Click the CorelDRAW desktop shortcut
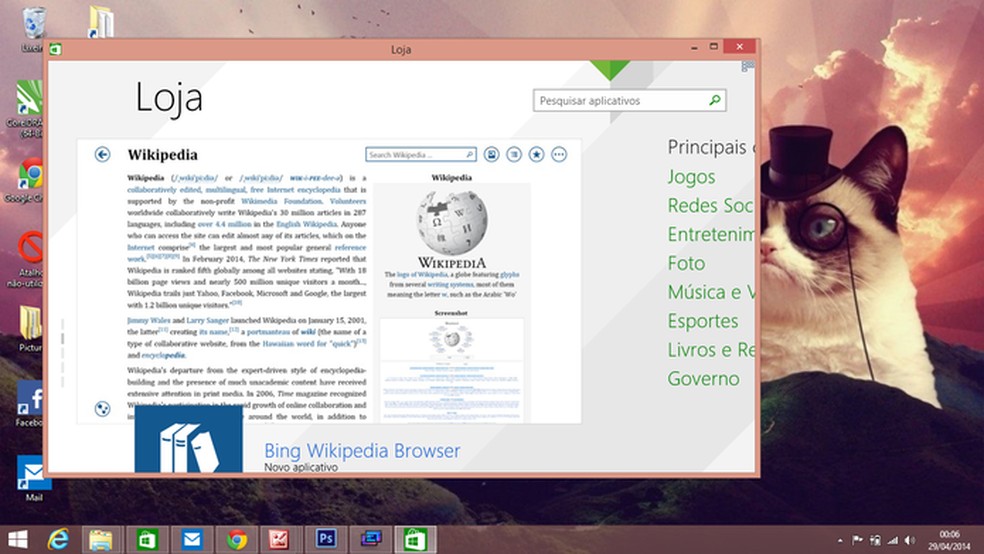 (x=28, y=108)
